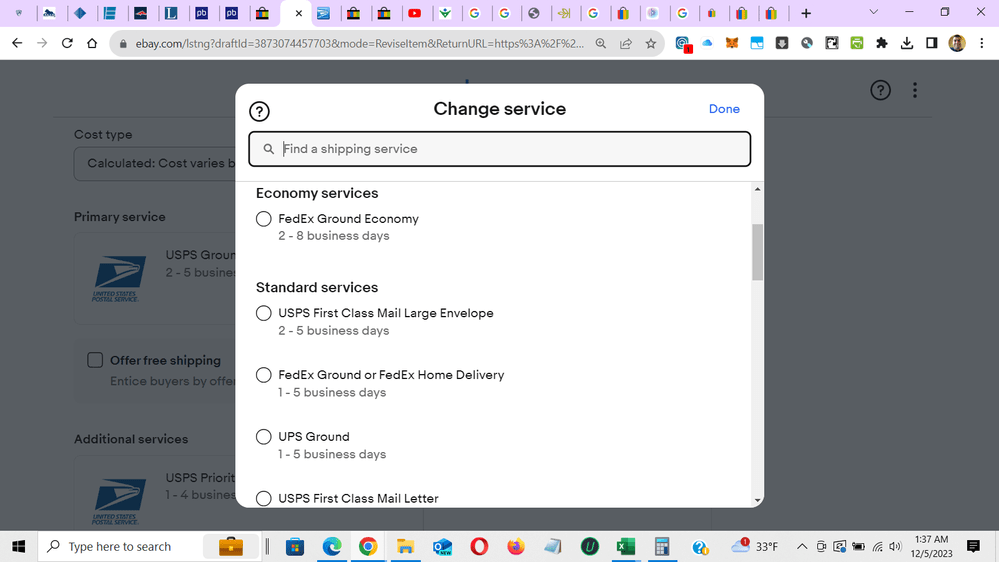Open the Cost type Calculated dropdown

(155, 164)
